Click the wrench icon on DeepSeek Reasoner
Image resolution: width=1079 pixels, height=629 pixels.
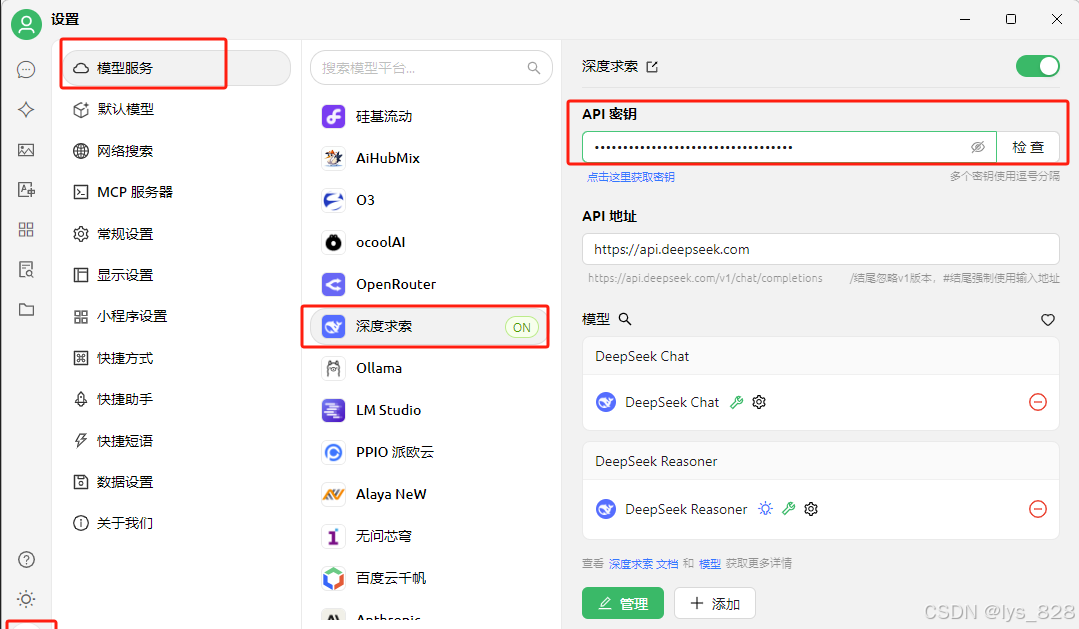click(789, 509)
